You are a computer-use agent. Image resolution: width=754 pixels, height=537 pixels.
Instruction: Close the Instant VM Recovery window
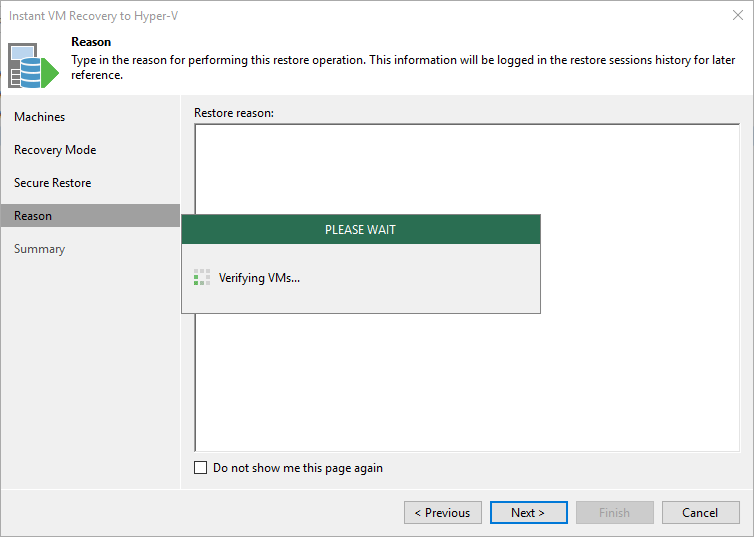(738, 15)
